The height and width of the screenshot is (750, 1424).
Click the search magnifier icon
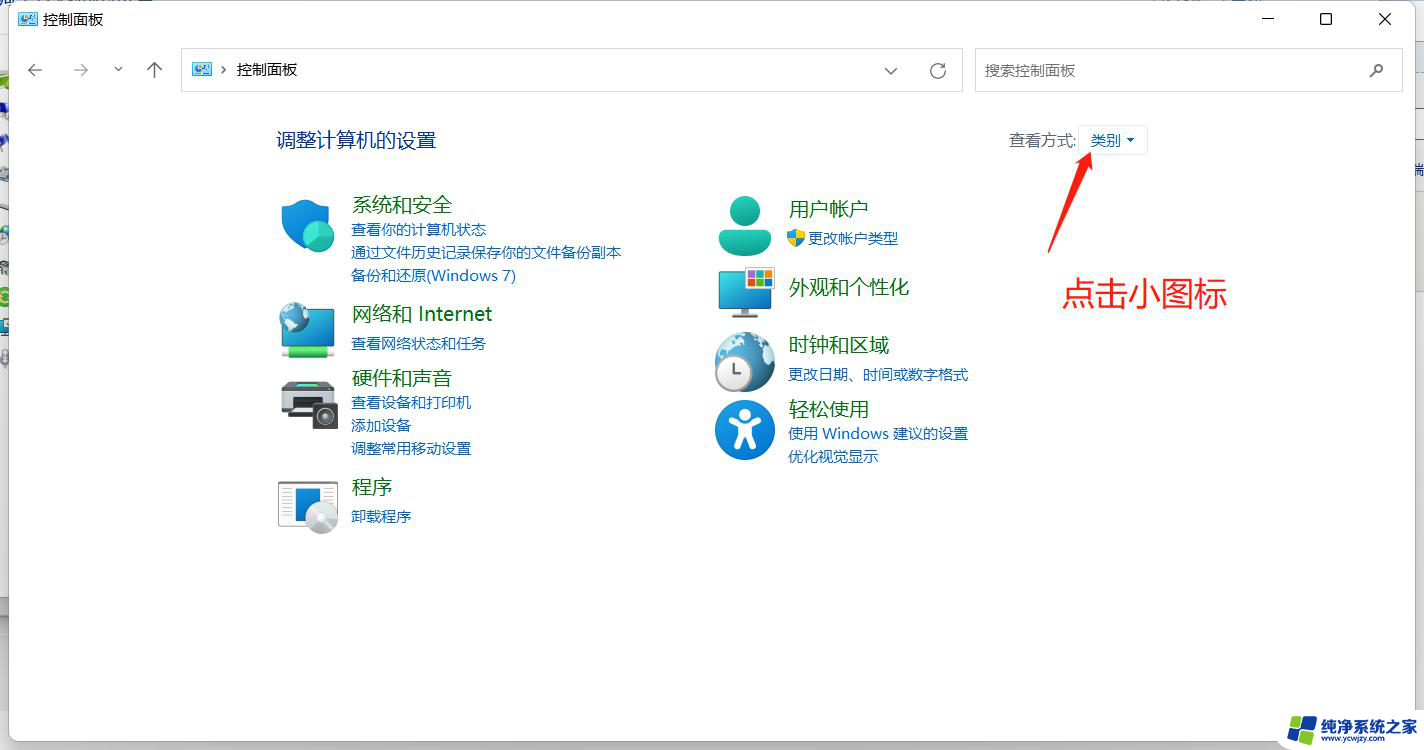(x=1377, y=70)
